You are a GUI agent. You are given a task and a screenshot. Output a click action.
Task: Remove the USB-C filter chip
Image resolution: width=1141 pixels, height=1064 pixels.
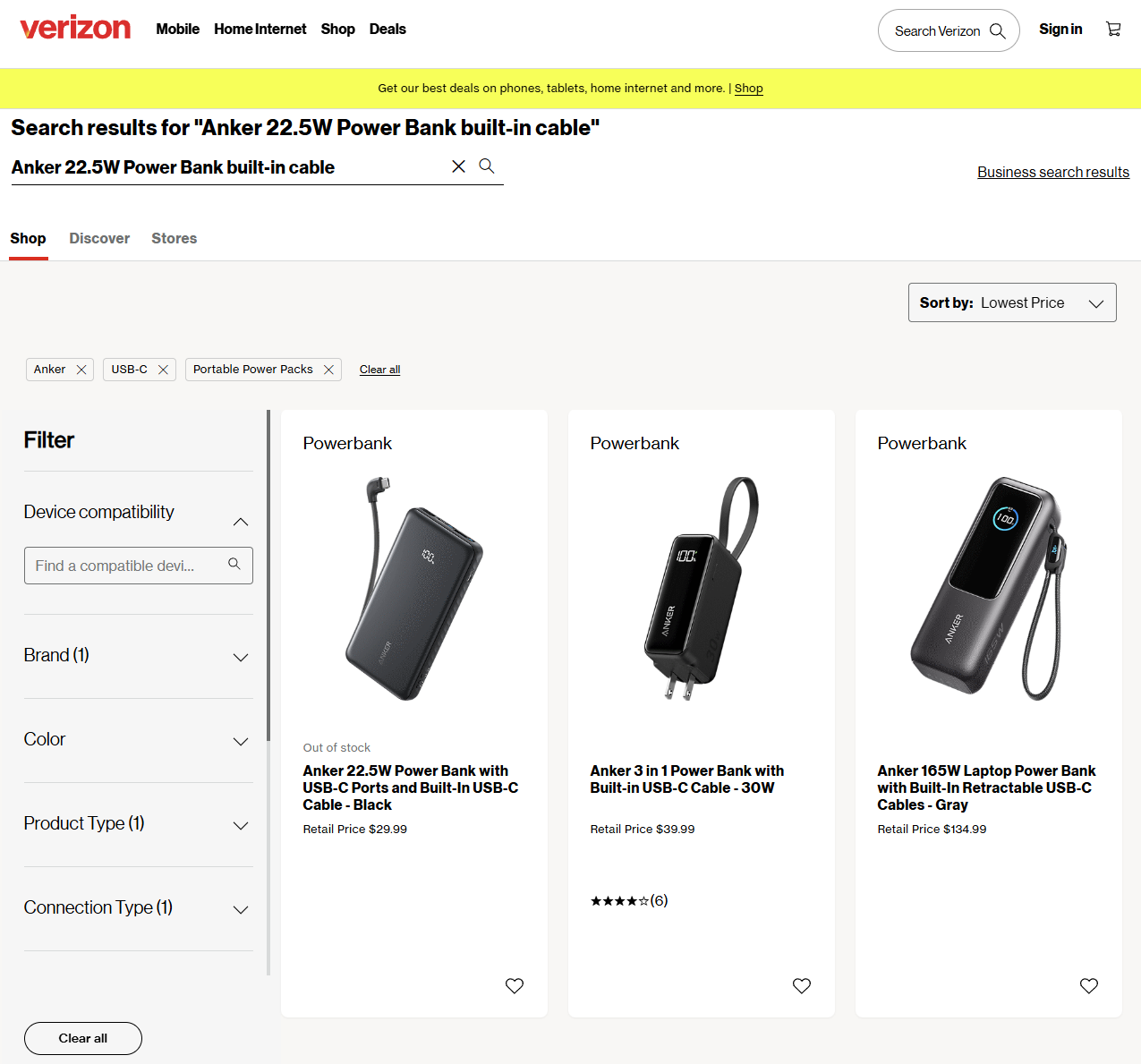(x=163, y=370)
